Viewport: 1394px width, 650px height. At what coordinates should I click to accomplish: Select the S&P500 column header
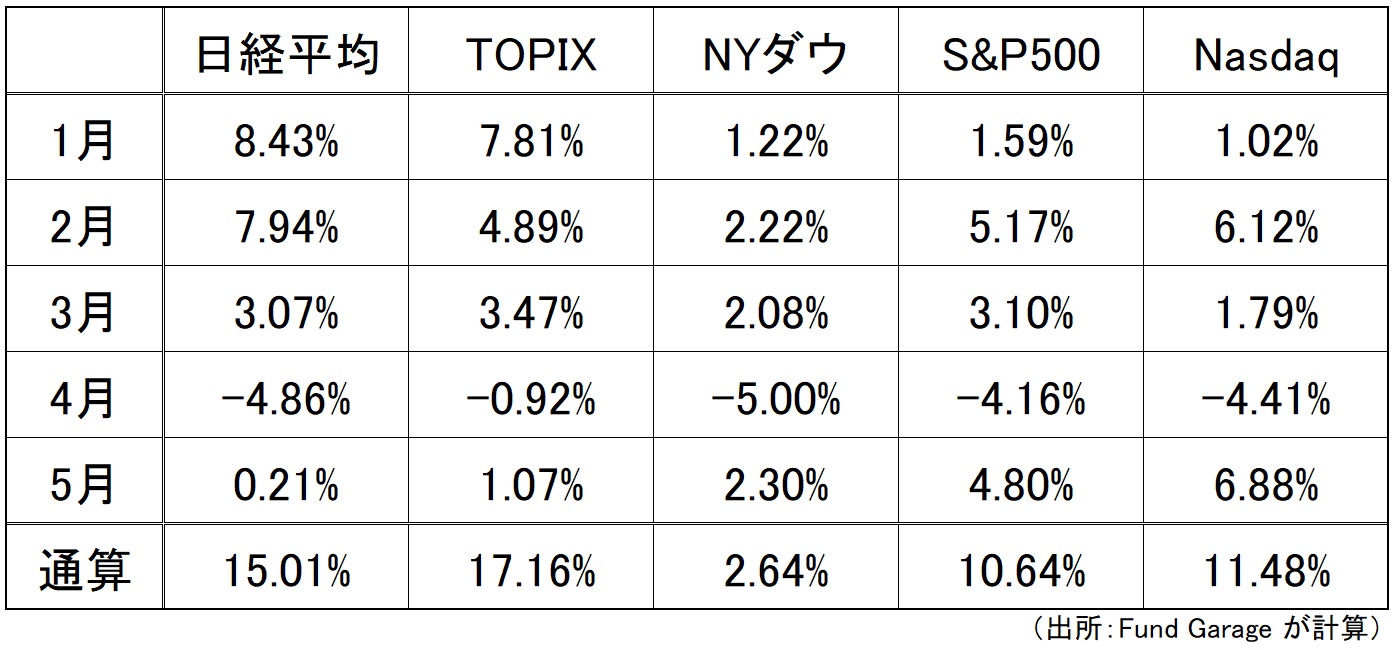[1021, 54]
